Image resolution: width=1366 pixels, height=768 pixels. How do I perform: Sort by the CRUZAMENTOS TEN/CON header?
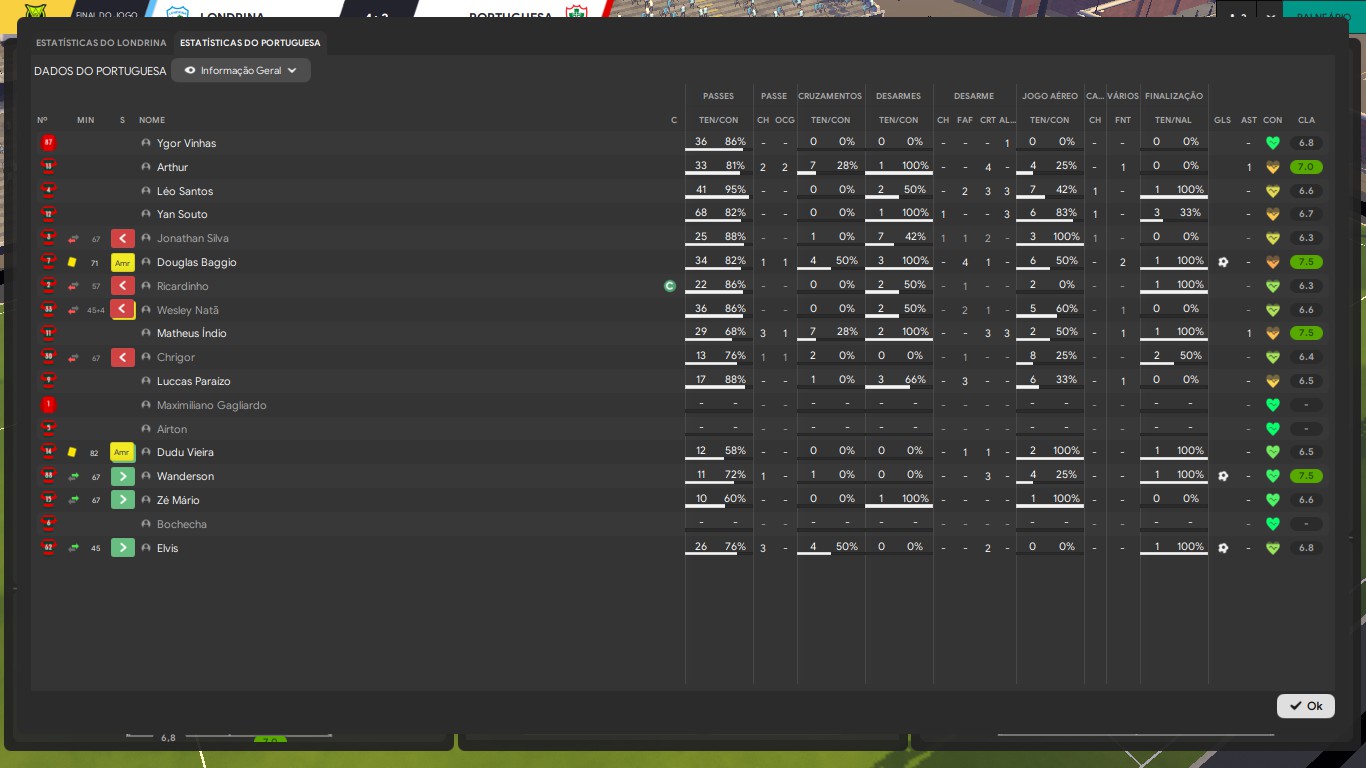(830, 120)
